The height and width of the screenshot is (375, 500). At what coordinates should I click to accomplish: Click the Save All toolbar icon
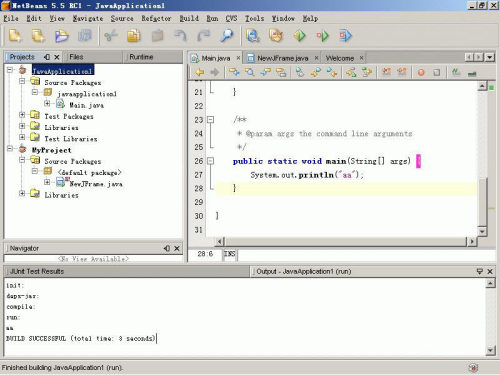pyautogui.click(x=85, y=35)
